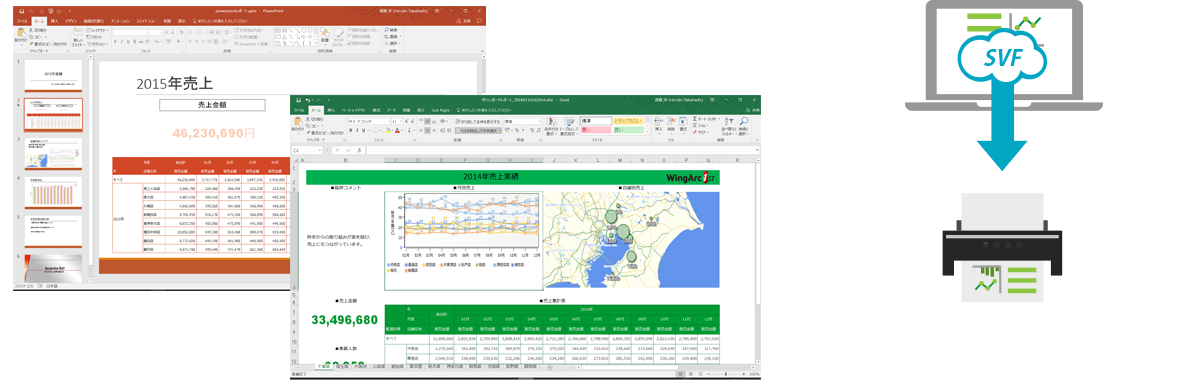Click the '売上金額' box on slide

(x=212, y=104)
